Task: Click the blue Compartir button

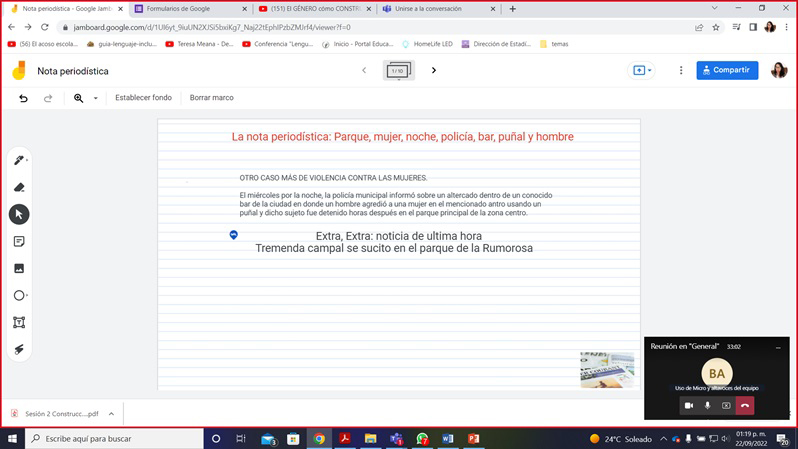Action: [727, 71]
